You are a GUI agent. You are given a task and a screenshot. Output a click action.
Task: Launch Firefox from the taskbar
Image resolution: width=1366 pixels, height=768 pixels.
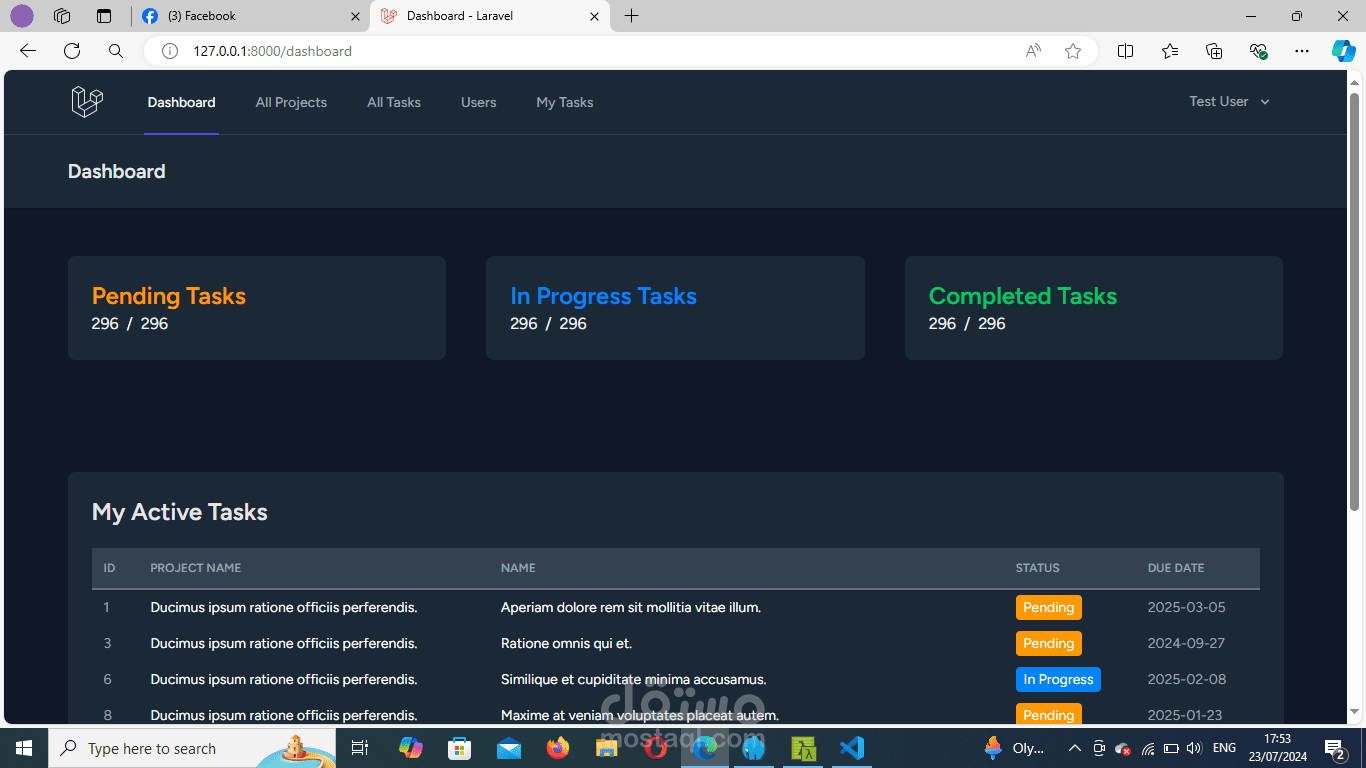click(558, 748)
